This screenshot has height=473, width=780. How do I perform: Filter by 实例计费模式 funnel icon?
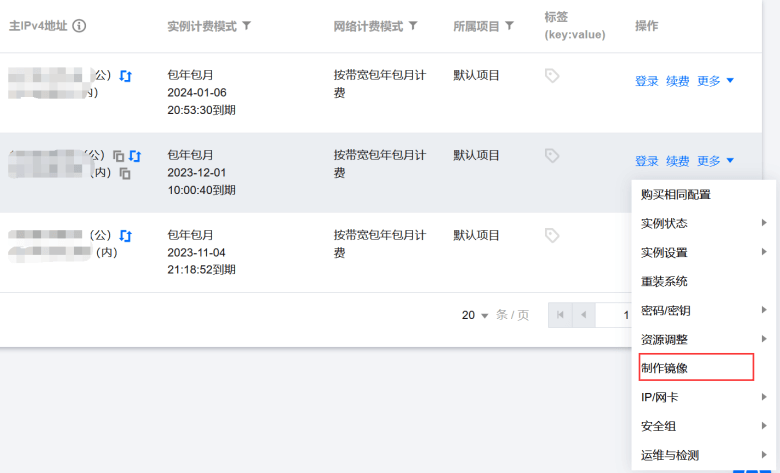pos(246,25)
